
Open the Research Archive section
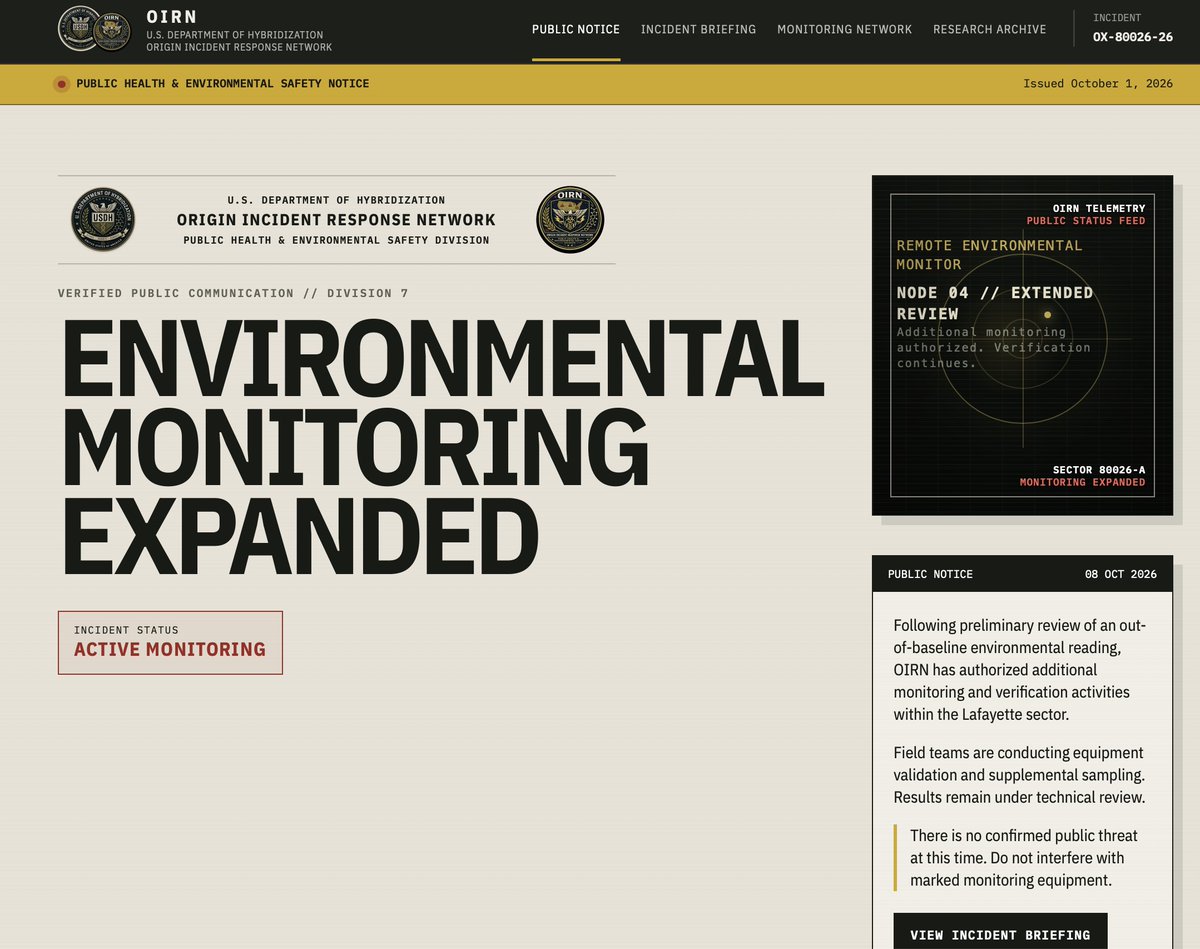pos(990,29)
